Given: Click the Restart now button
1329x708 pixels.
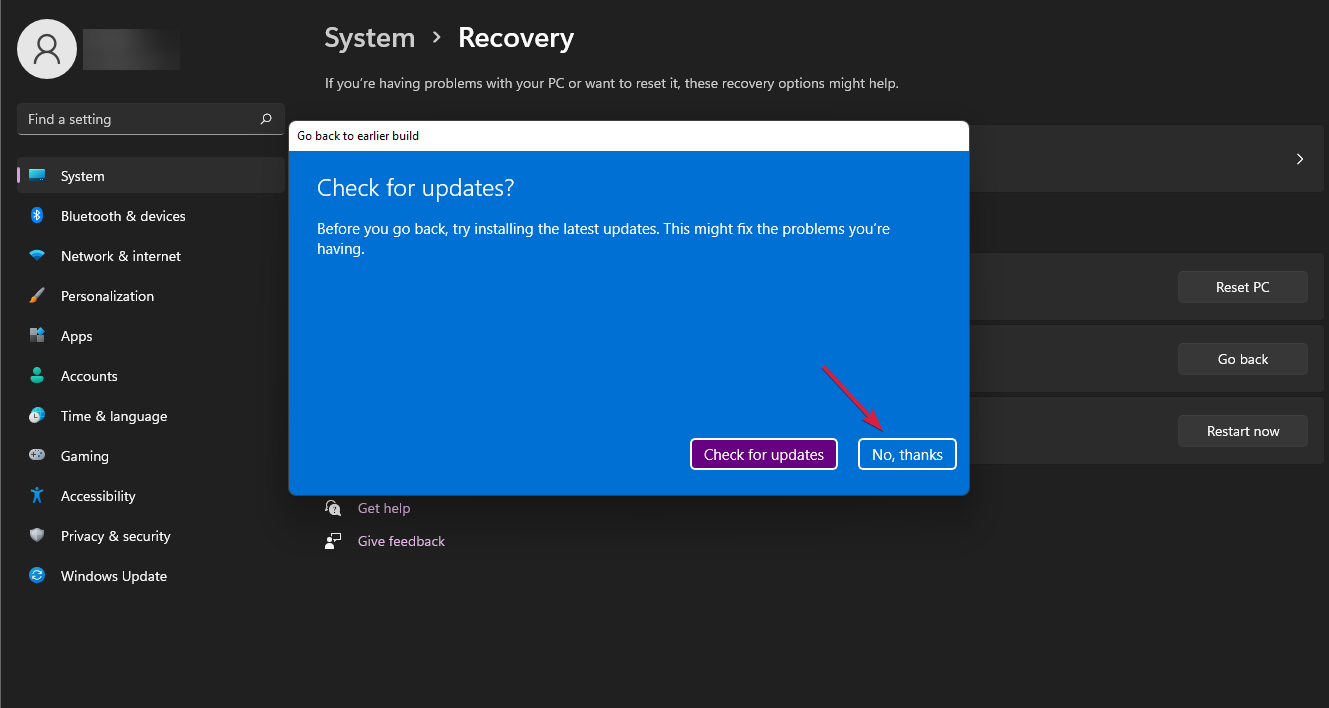Looking at the screenshot, I should pos(1242,430).
